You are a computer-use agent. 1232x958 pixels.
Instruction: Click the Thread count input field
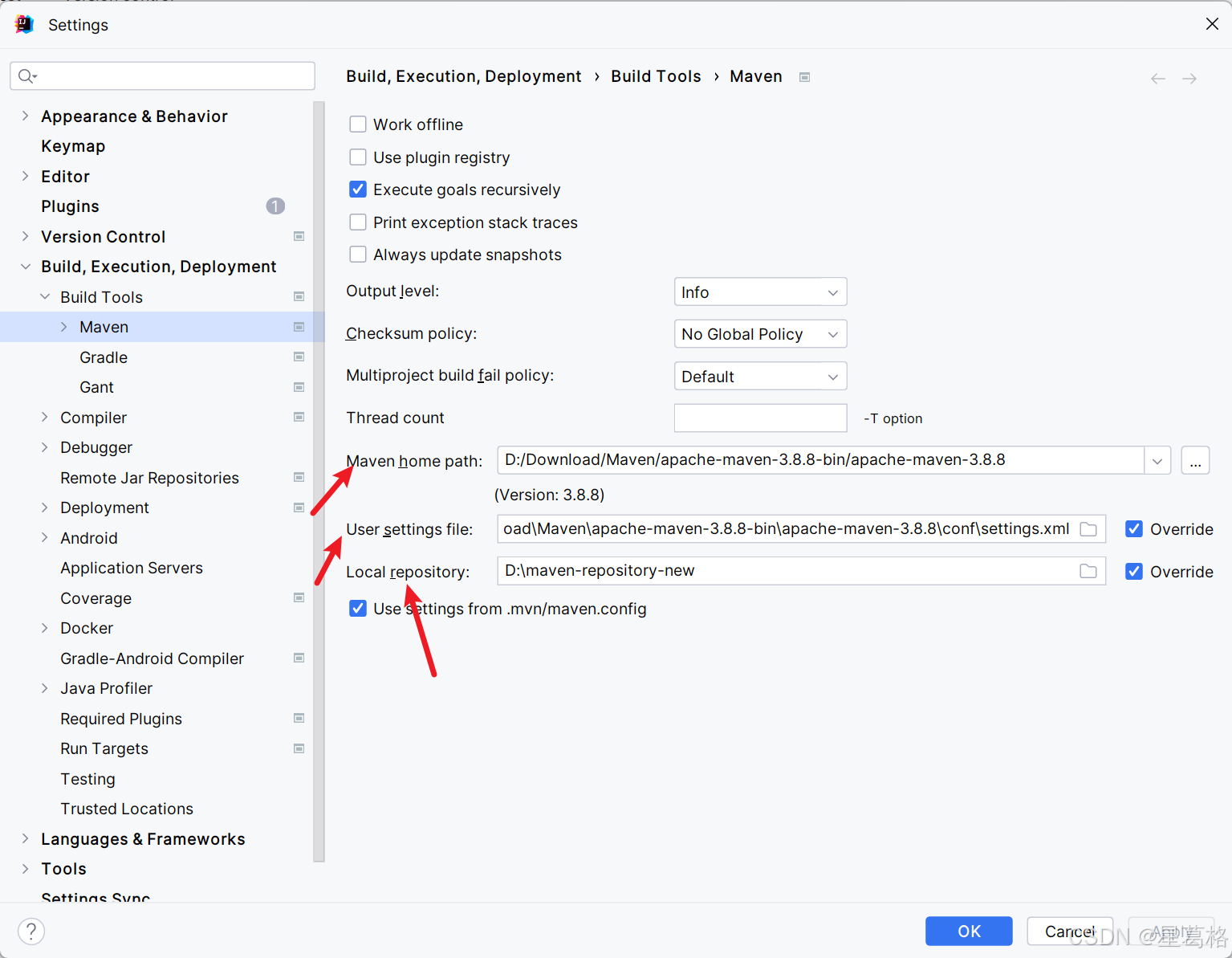tap(760, 418)
